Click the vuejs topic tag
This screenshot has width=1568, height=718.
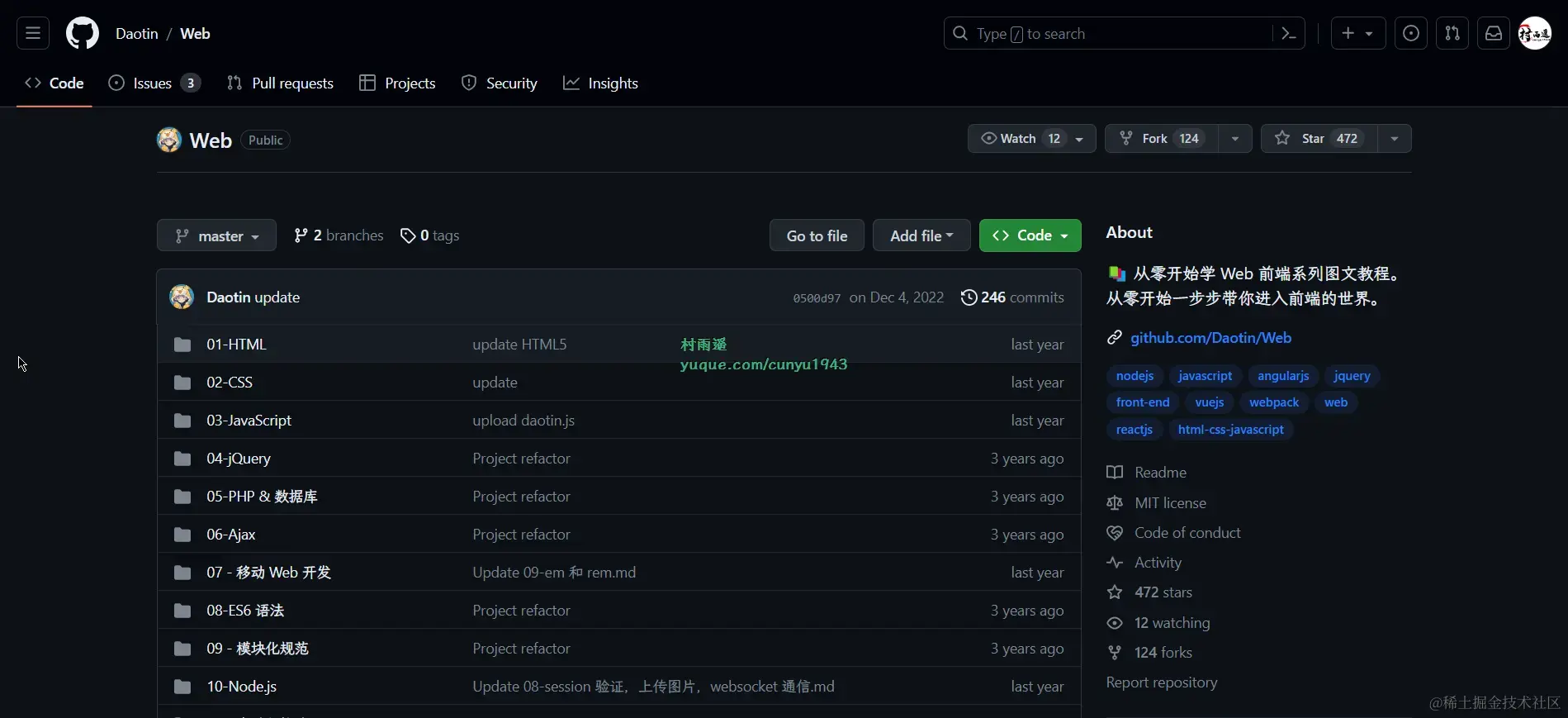[1210, 402]
